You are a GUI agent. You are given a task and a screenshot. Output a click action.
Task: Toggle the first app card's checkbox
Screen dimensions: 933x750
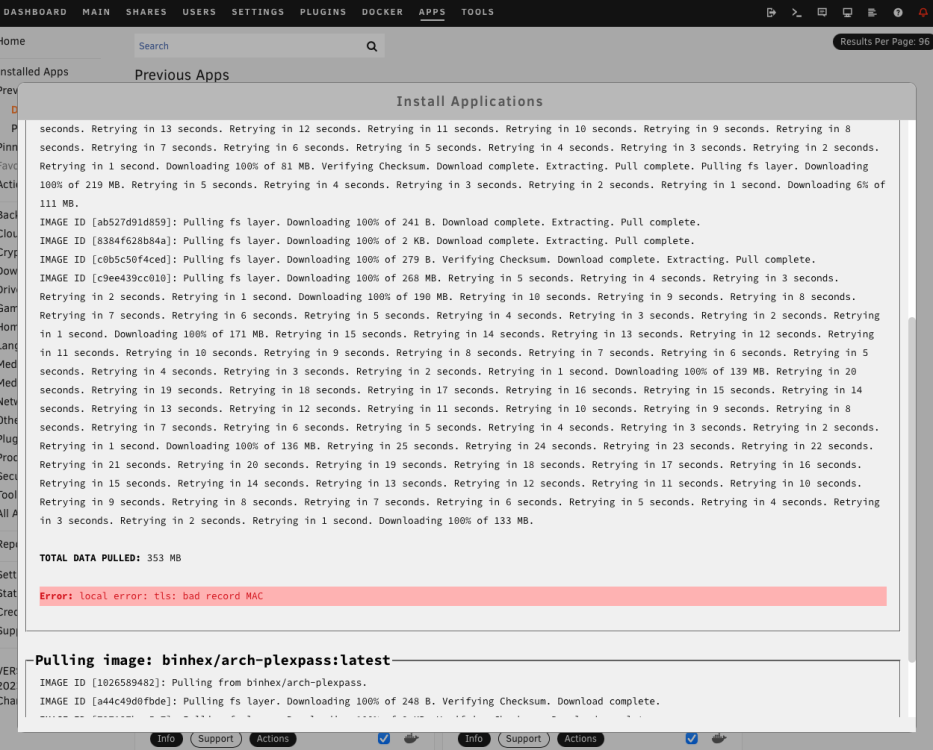[384, 739]
